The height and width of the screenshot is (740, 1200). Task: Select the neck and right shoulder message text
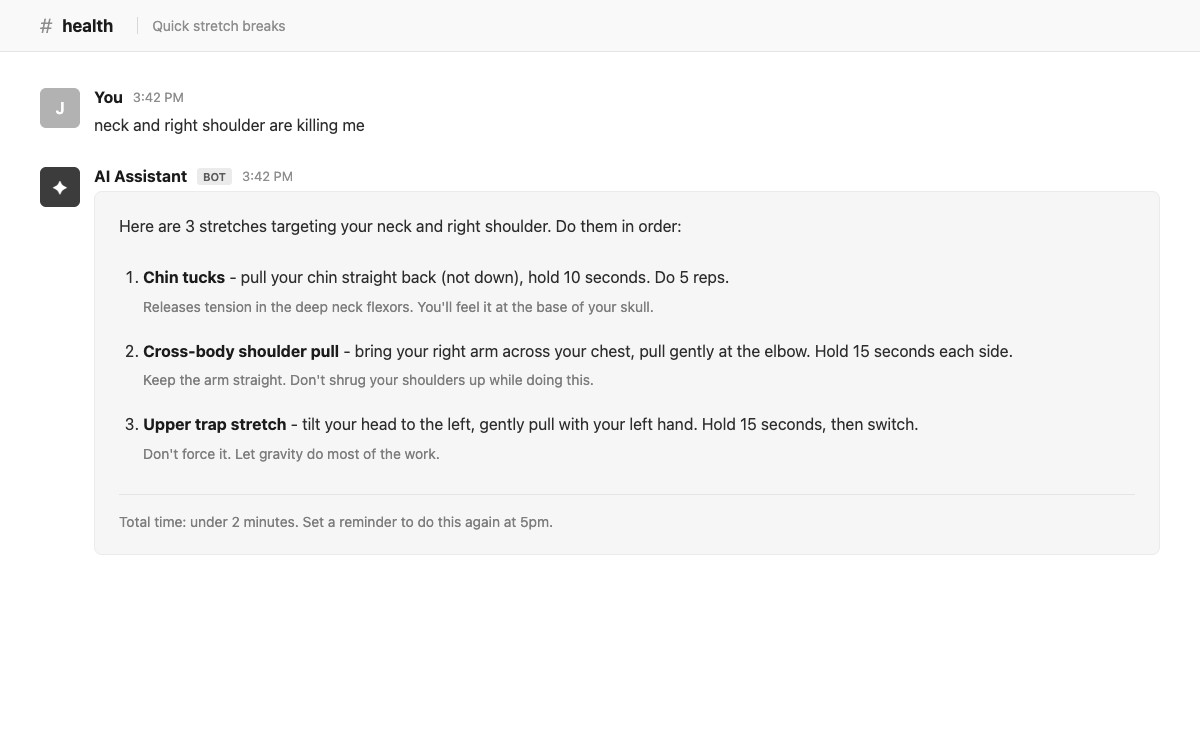(x=229, y=125)
